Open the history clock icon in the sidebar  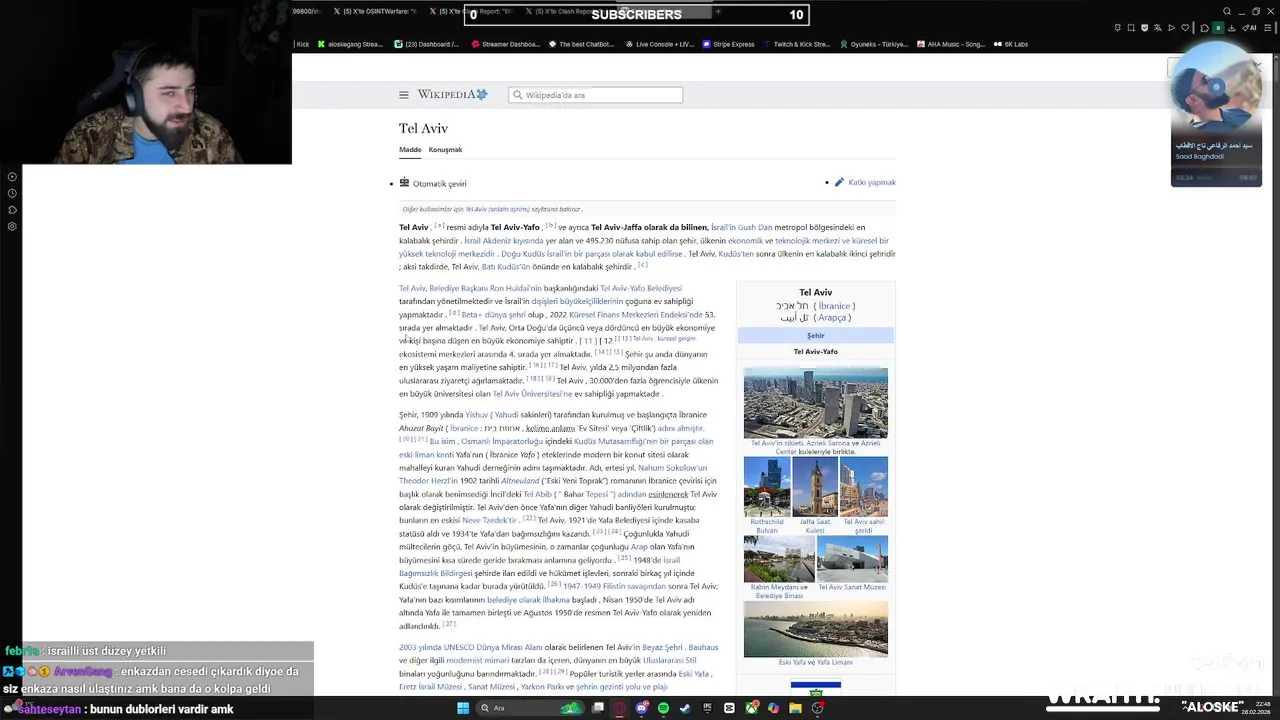[12, 193]
